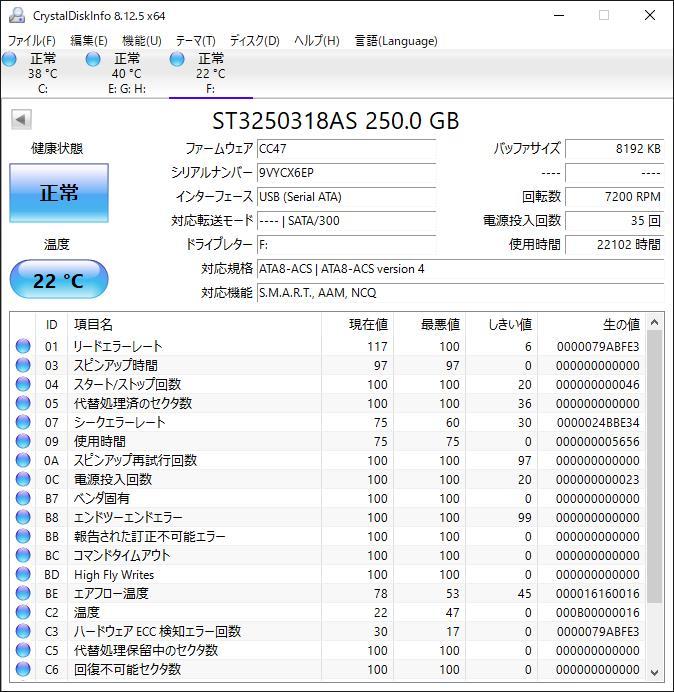Click the 正常 health status button
Viewport: 674px width, 692px height.
pos(59,193)
